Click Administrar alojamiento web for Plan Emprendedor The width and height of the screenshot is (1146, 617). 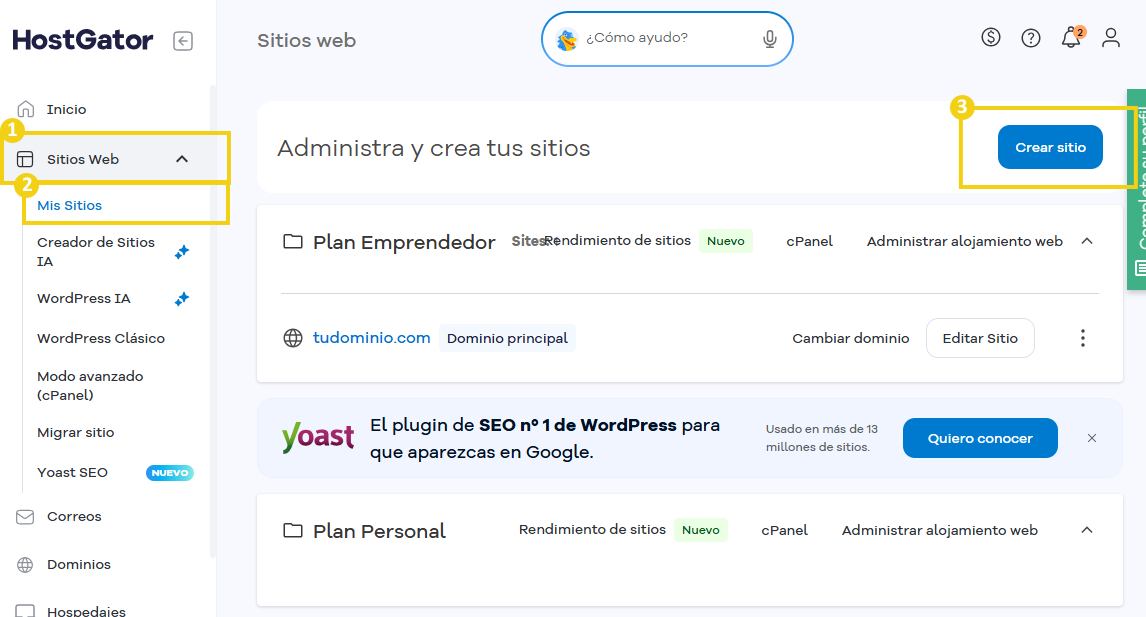click(x=964, y=241)
